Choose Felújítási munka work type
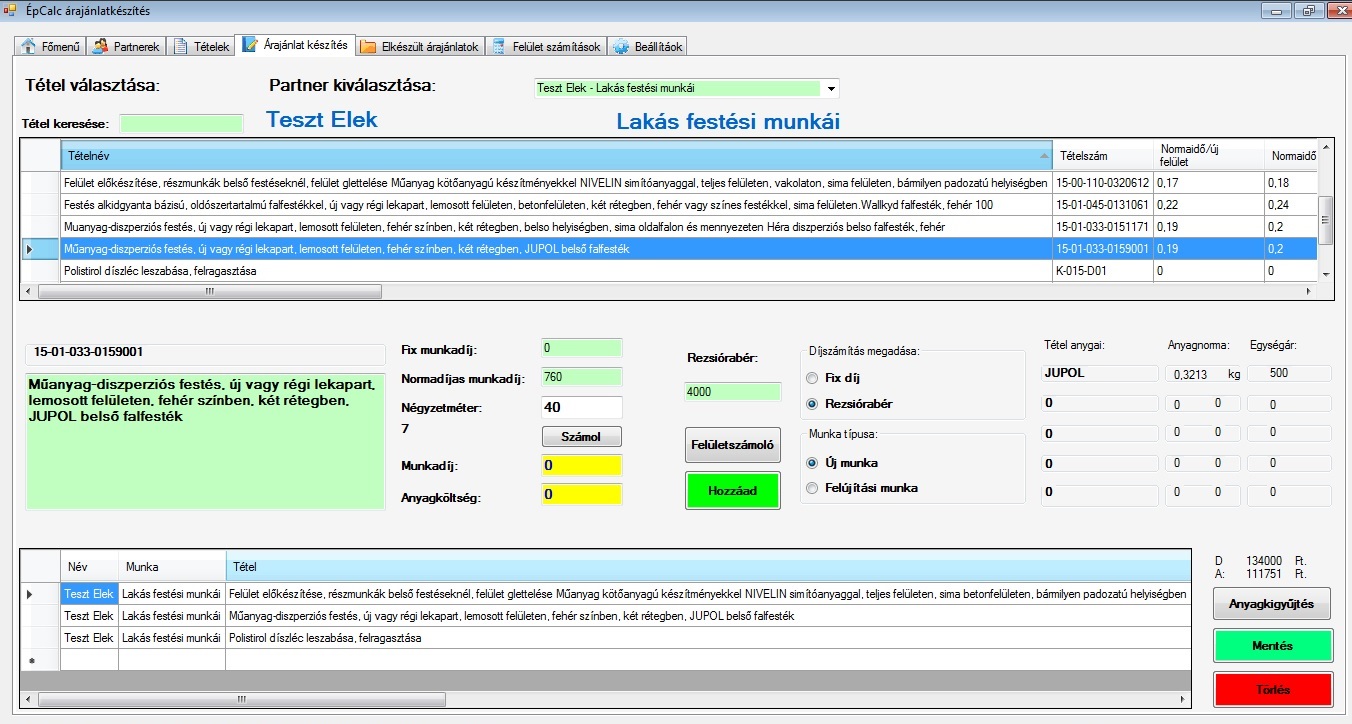 tap(813, 488)
